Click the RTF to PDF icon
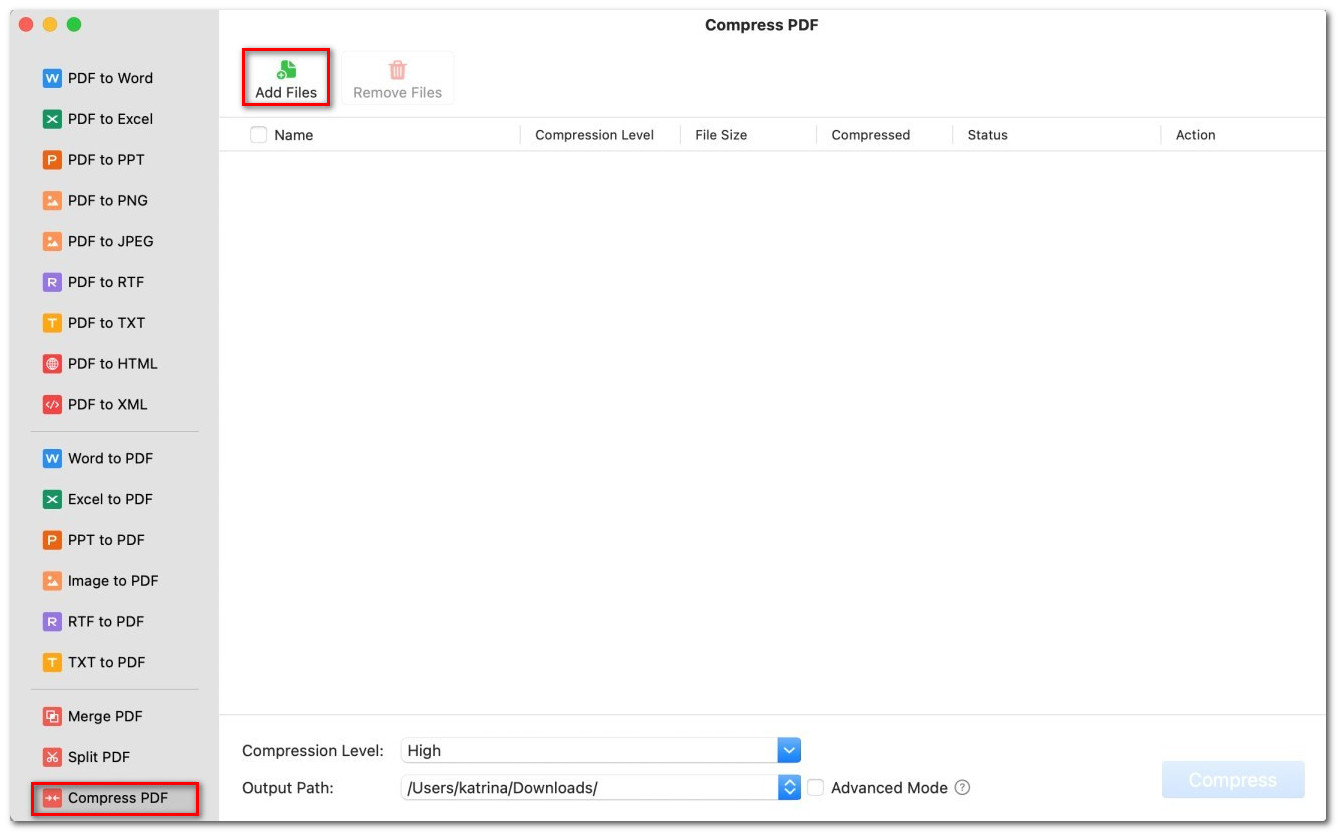This screenshot has width=1337, height=832. coord(52,622)
